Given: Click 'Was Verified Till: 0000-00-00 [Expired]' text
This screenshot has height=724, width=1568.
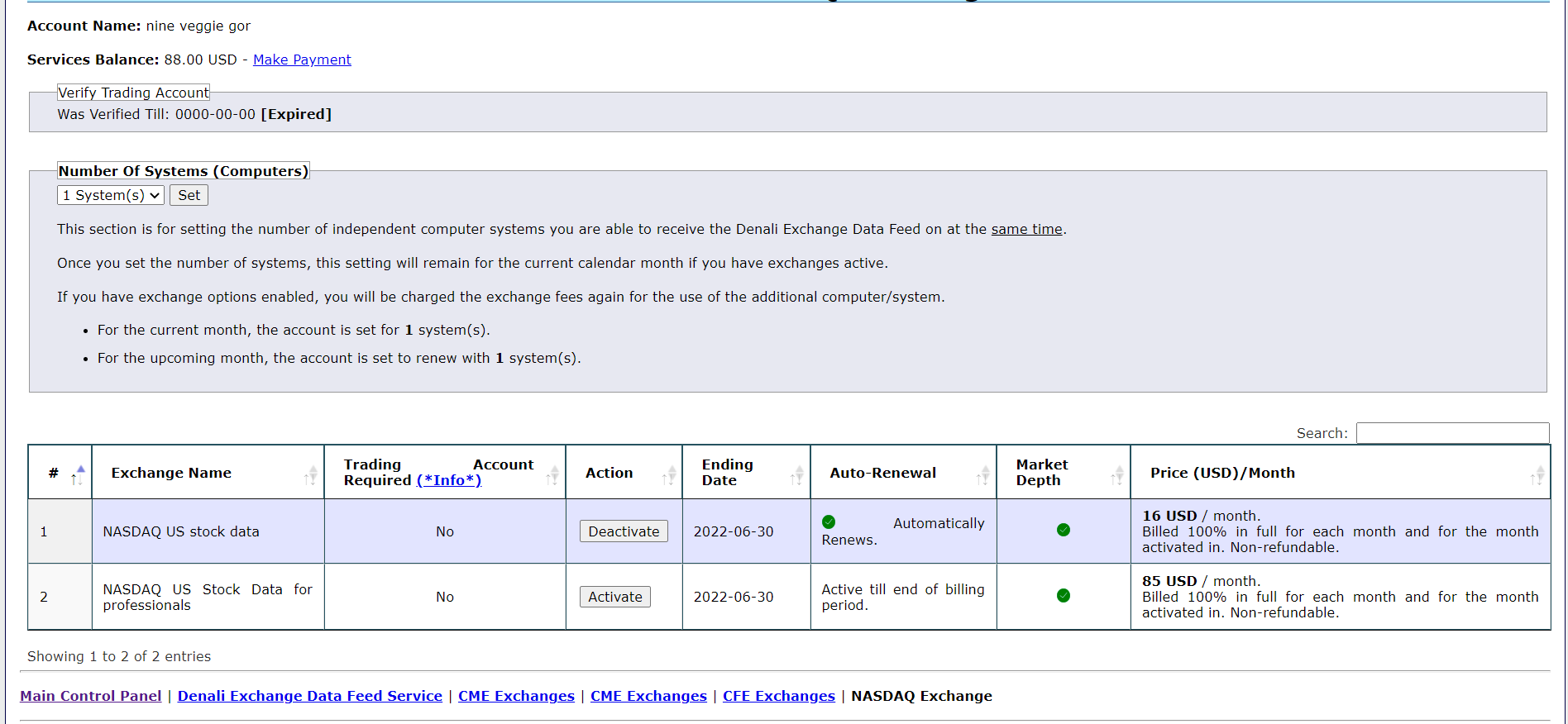Looking at the screenshot, I should [x=194, y=114].
